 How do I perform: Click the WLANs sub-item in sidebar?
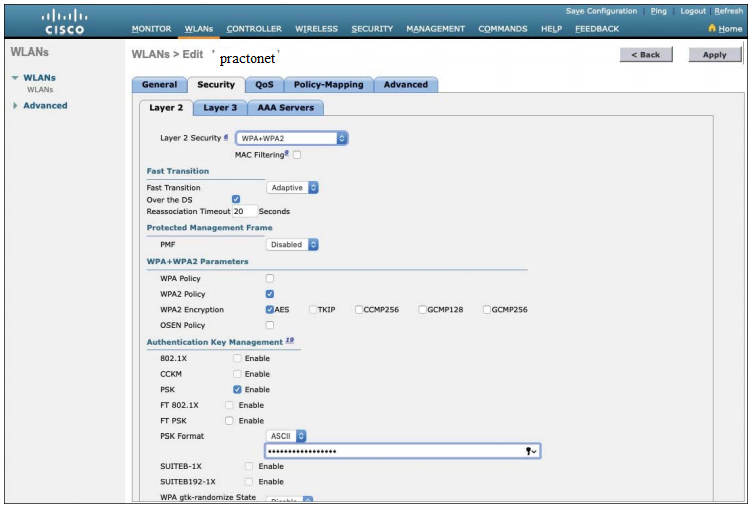click(x=40, y=90)
